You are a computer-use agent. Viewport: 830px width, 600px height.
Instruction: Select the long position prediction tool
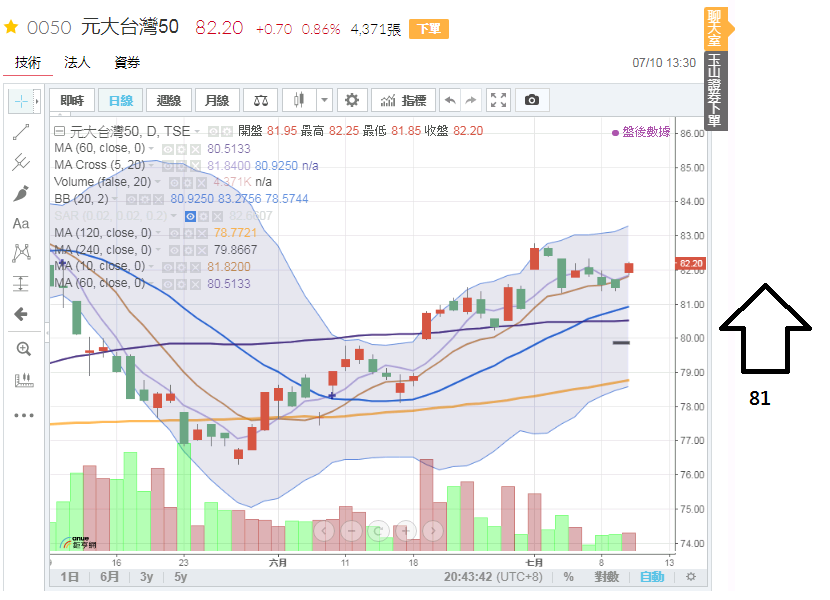(21, 284)
